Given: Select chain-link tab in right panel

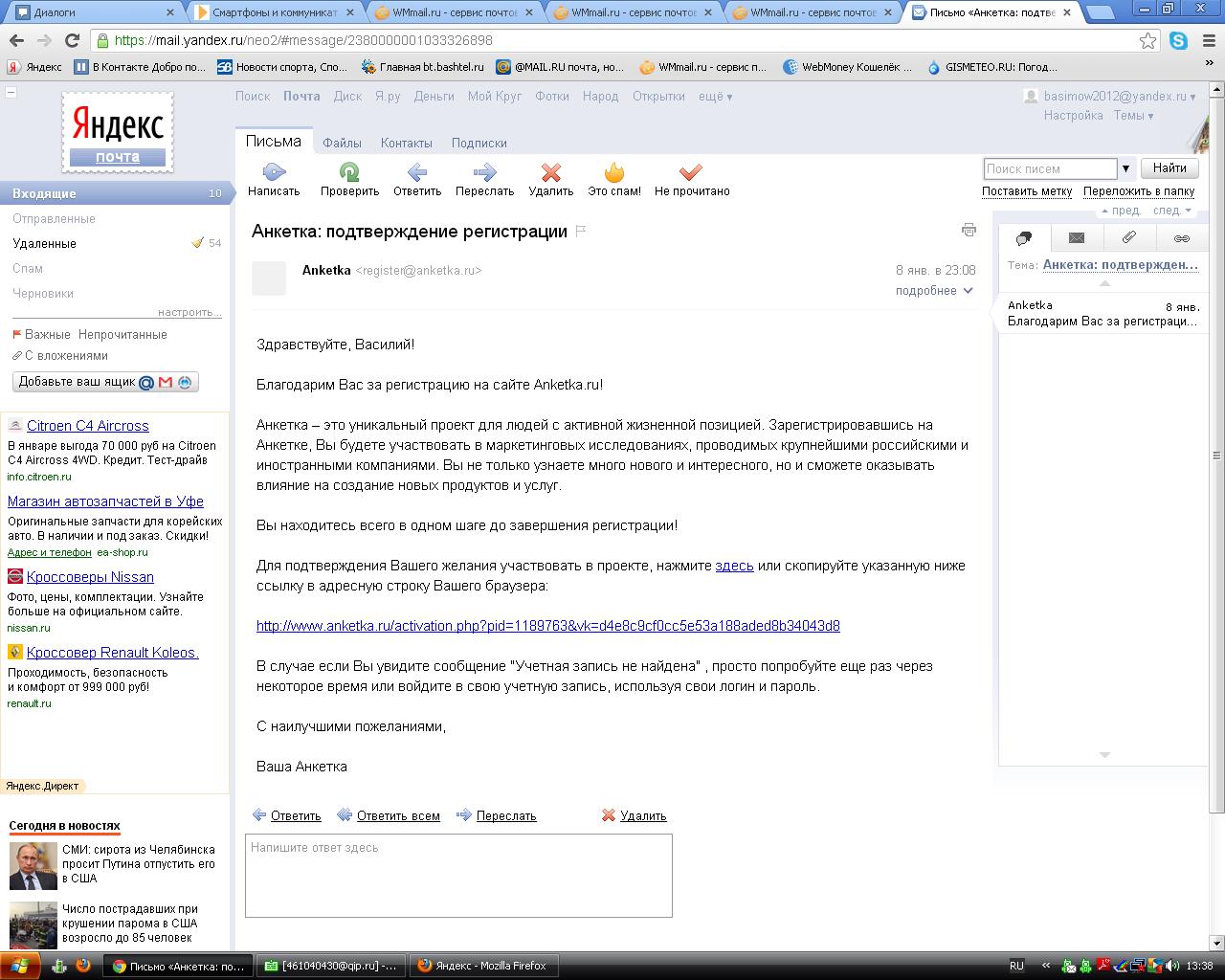Looking at the screenshot, I should coord(1182,238).
